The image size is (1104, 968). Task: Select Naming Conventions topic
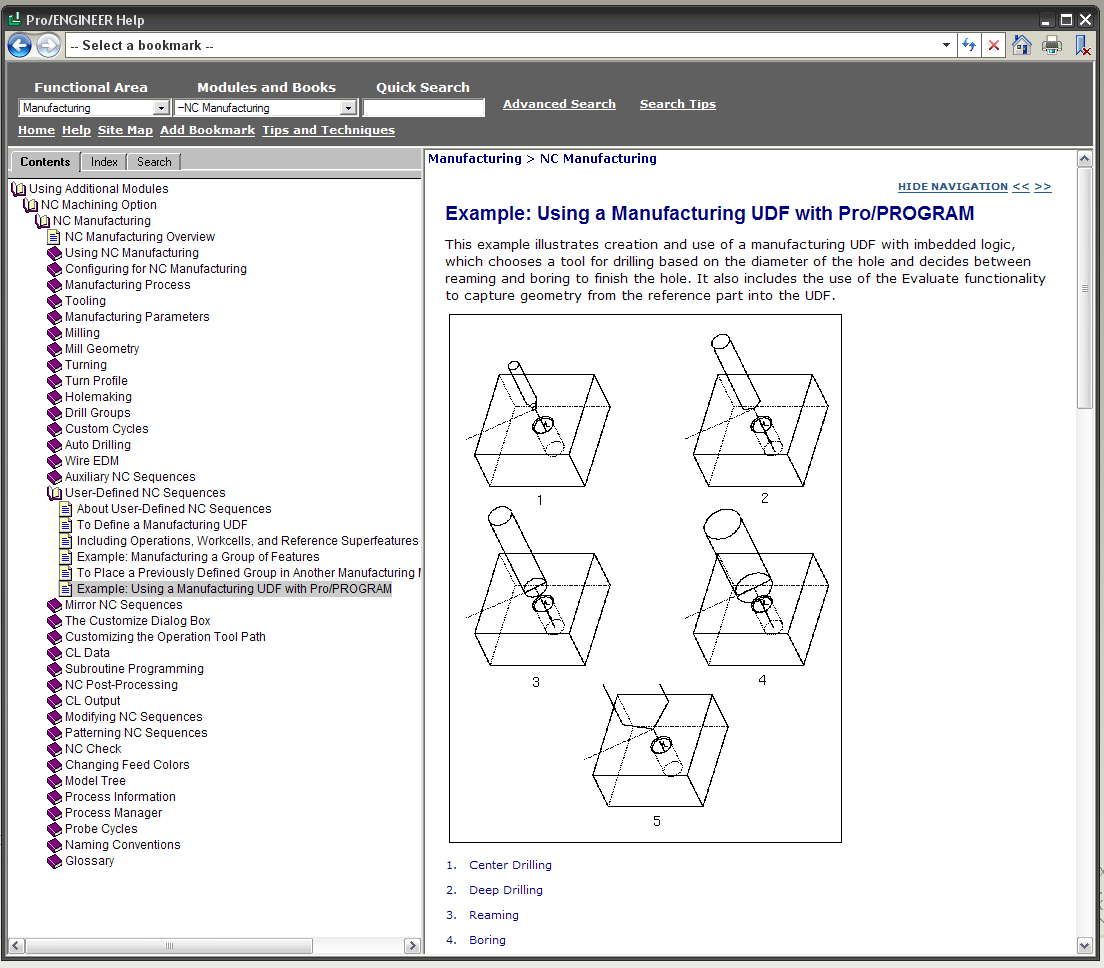click(x=123, y=845)
